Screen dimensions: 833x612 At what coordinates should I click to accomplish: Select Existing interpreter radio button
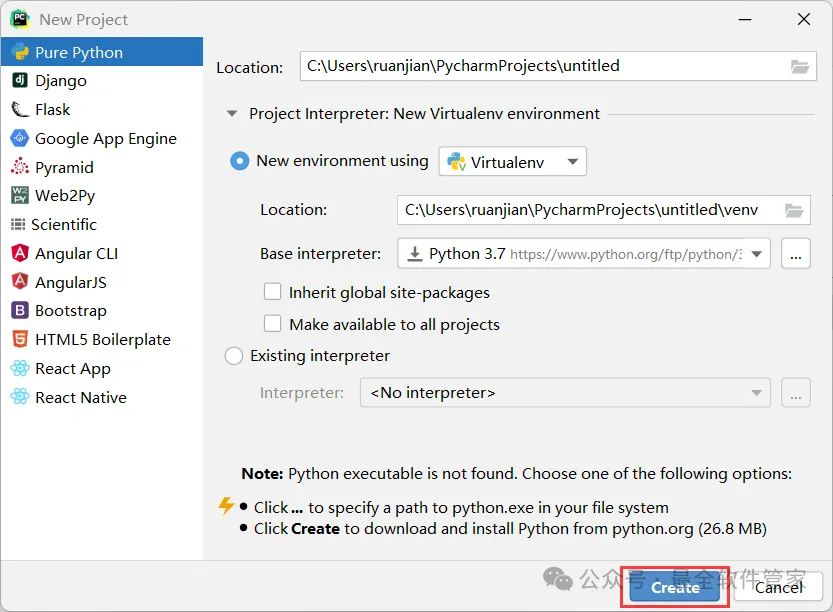pyautogui.click(x=234, y=356)
